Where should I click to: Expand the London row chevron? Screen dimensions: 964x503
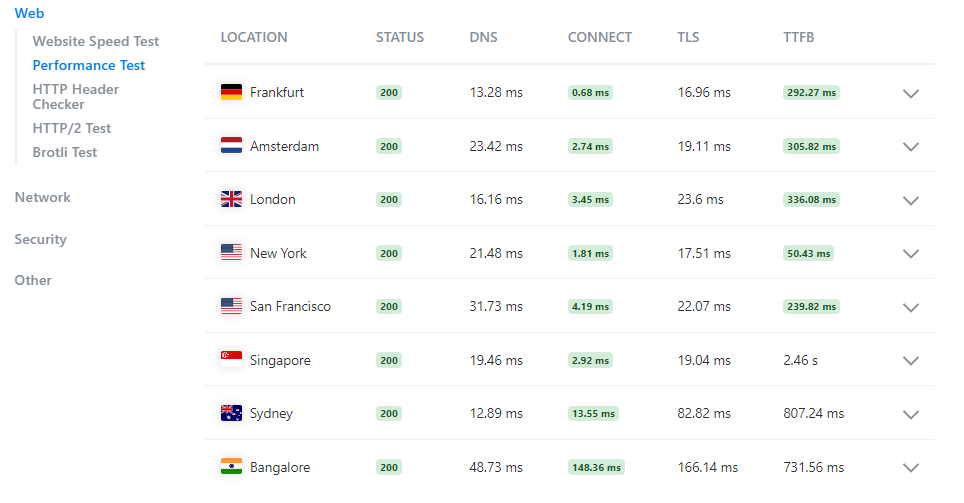[x=910, y=200]
